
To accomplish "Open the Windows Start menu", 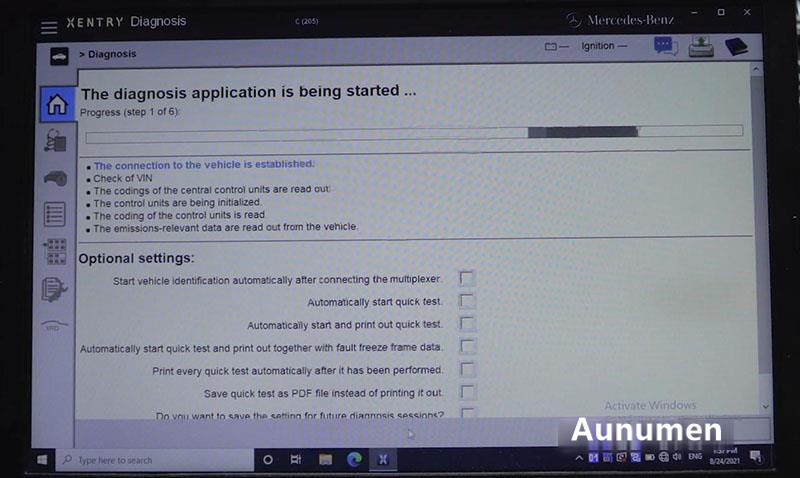I will click(42, 460).
